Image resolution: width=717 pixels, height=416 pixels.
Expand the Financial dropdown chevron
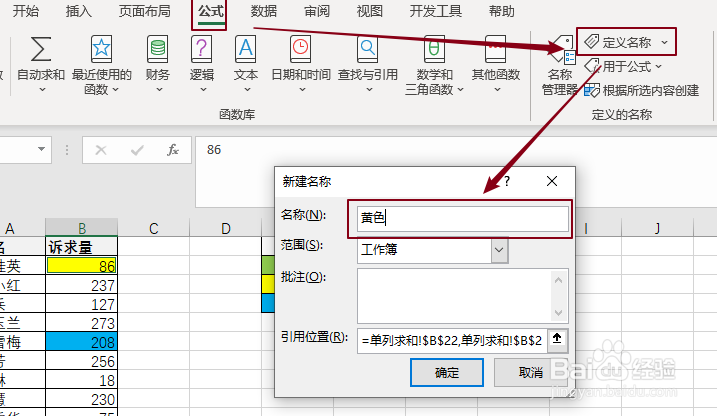point(159,90)
